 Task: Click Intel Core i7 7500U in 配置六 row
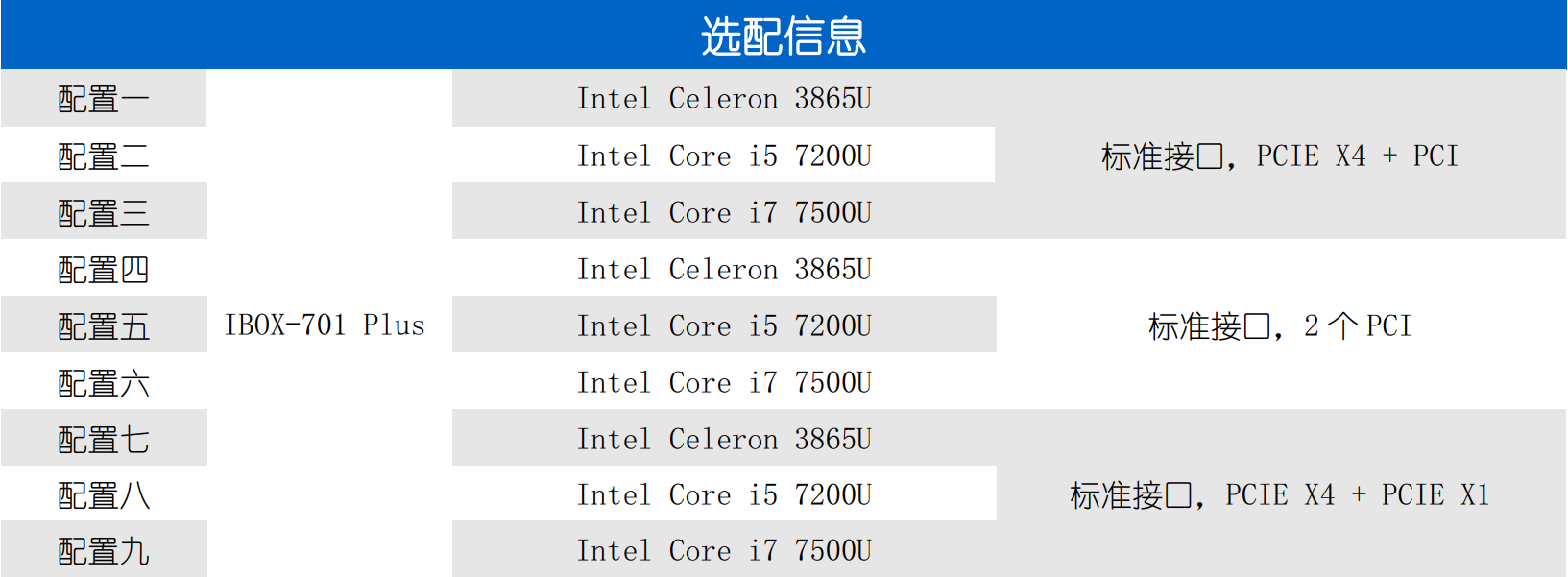pyautogui.click(x=724, y=382)
